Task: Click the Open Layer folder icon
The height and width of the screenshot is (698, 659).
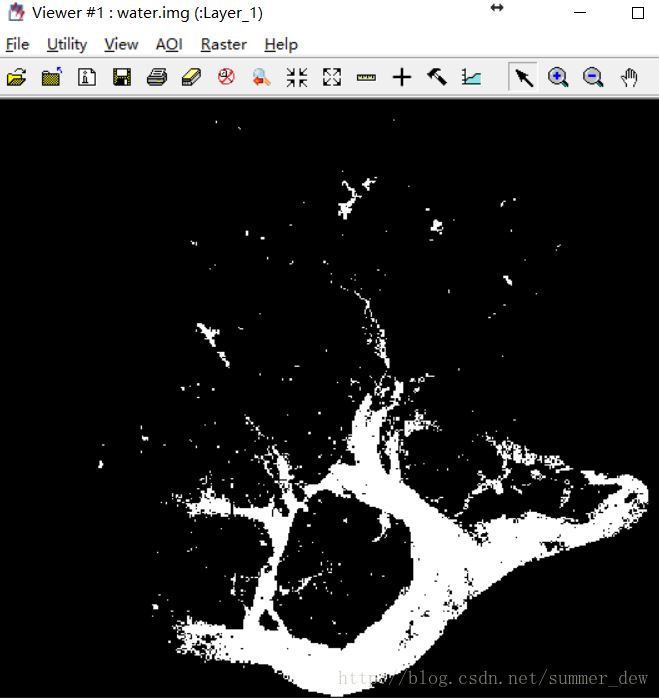Action: point(16,77)
